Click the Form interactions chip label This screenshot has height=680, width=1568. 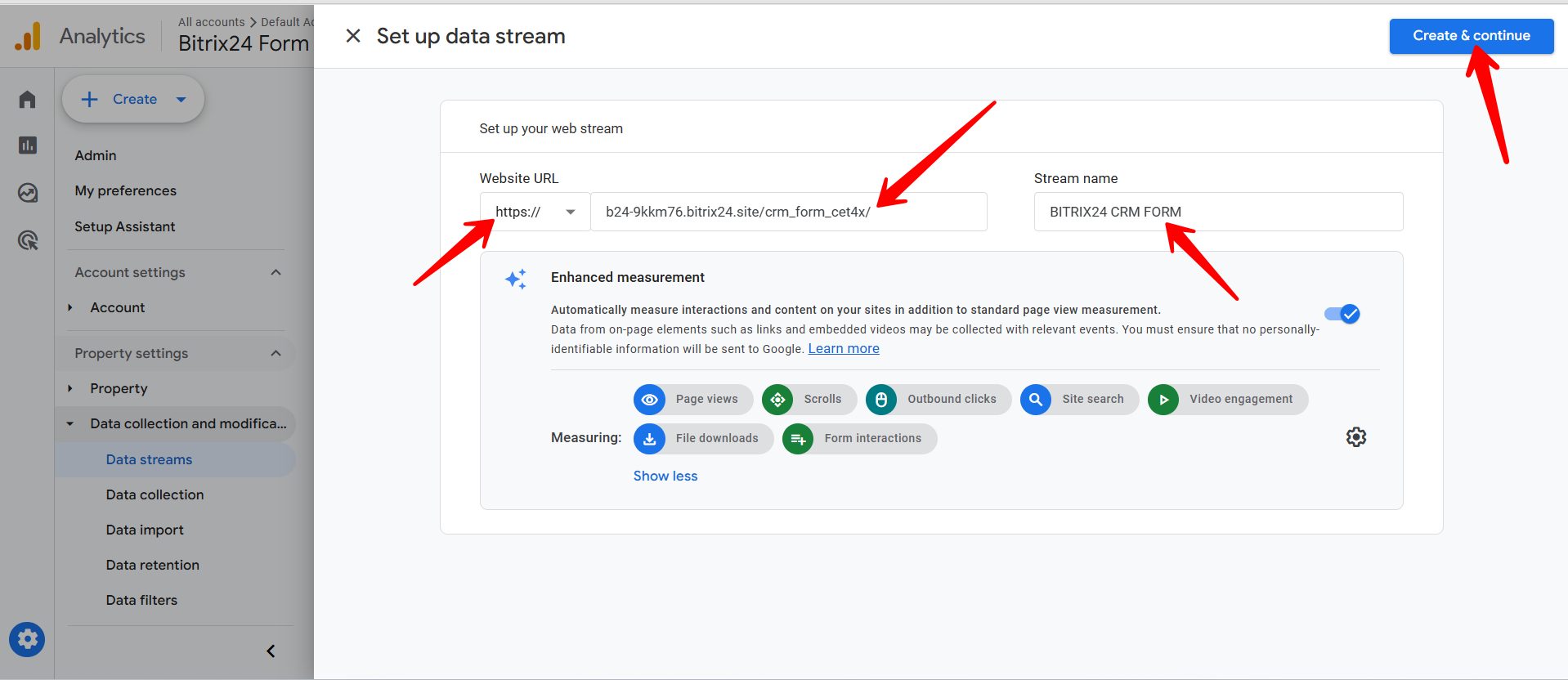(873, 439)
